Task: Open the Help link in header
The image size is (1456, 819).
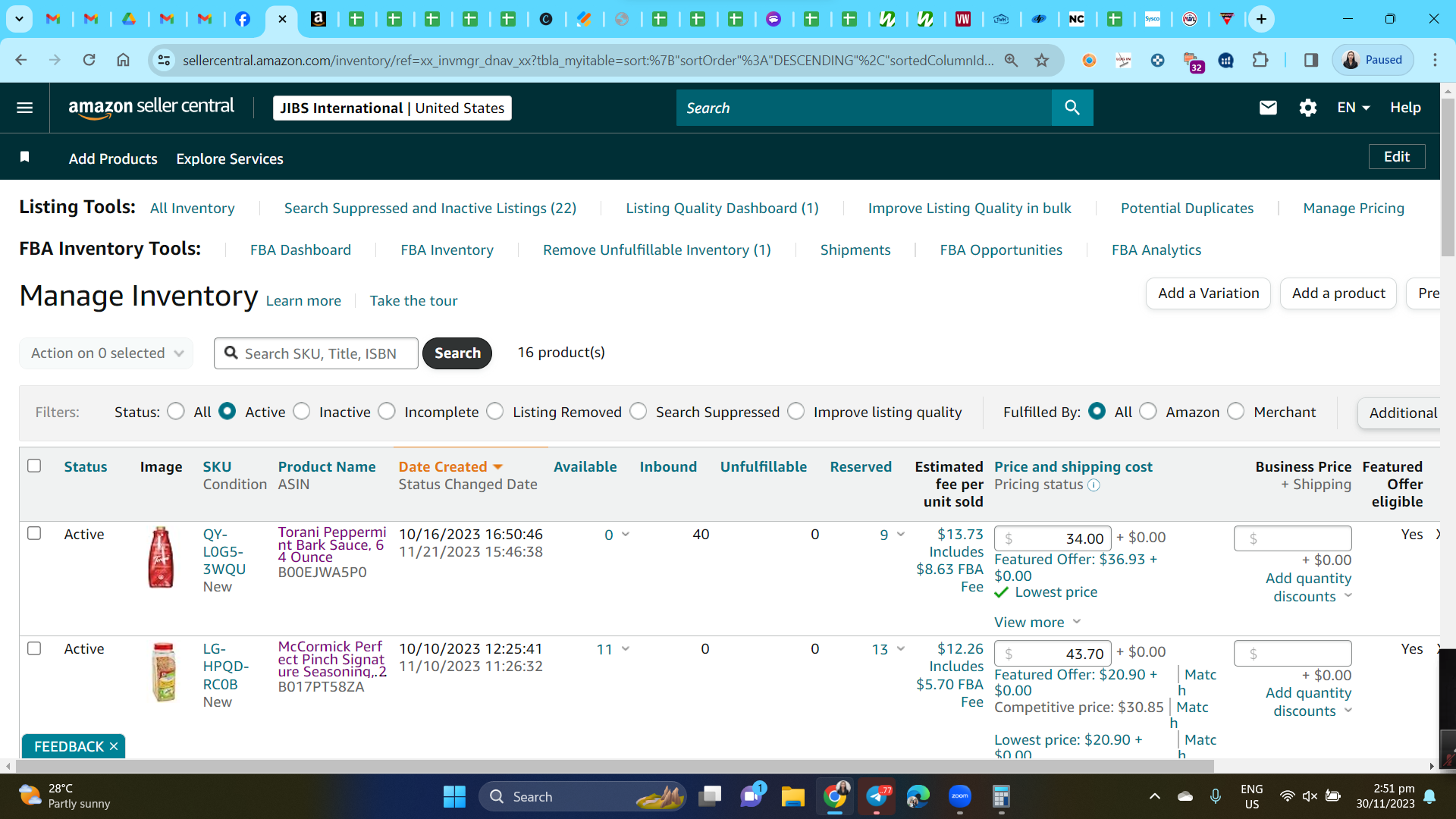Action: 1405,108
